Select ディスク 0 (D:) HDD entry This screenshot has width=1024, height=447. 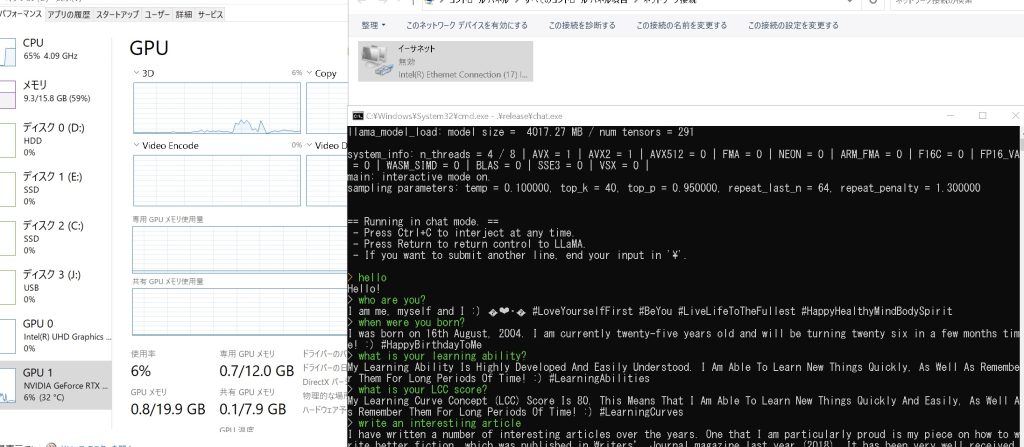[56, 140]
